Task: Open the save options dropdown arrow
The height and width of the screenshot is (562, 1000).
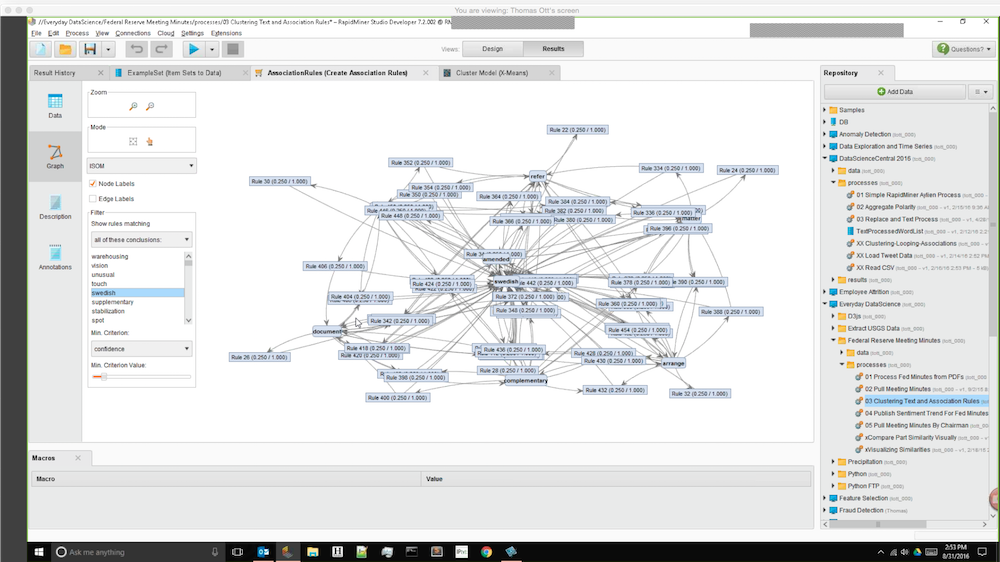Action: [x=108, y=49]
